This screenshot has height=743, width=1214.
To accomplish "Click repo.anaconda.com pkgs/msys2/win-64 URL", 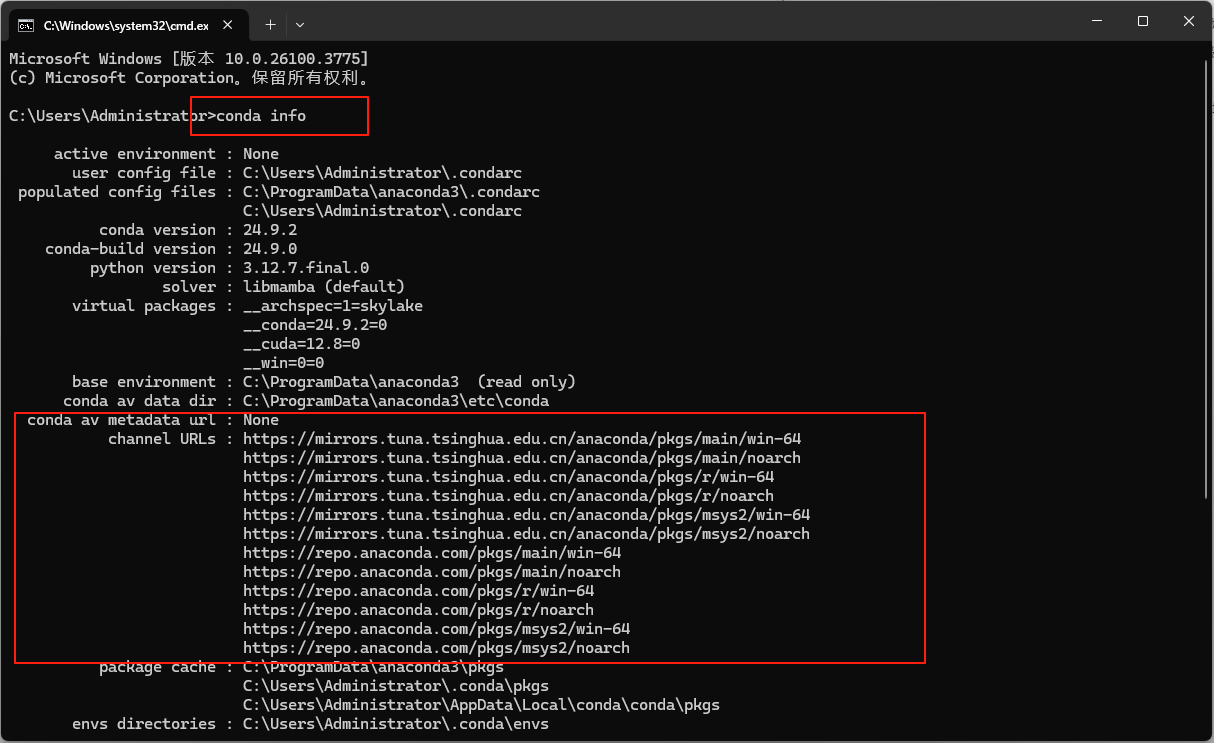I will pyautogui.click(x=436, y=629).
